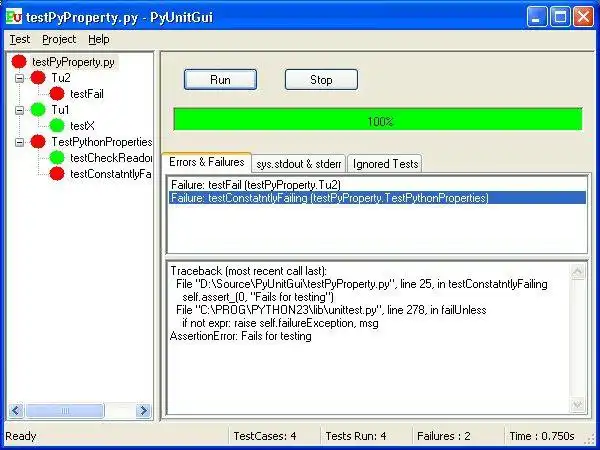Select testPyProperty.py root tree item

click(73, 62)
